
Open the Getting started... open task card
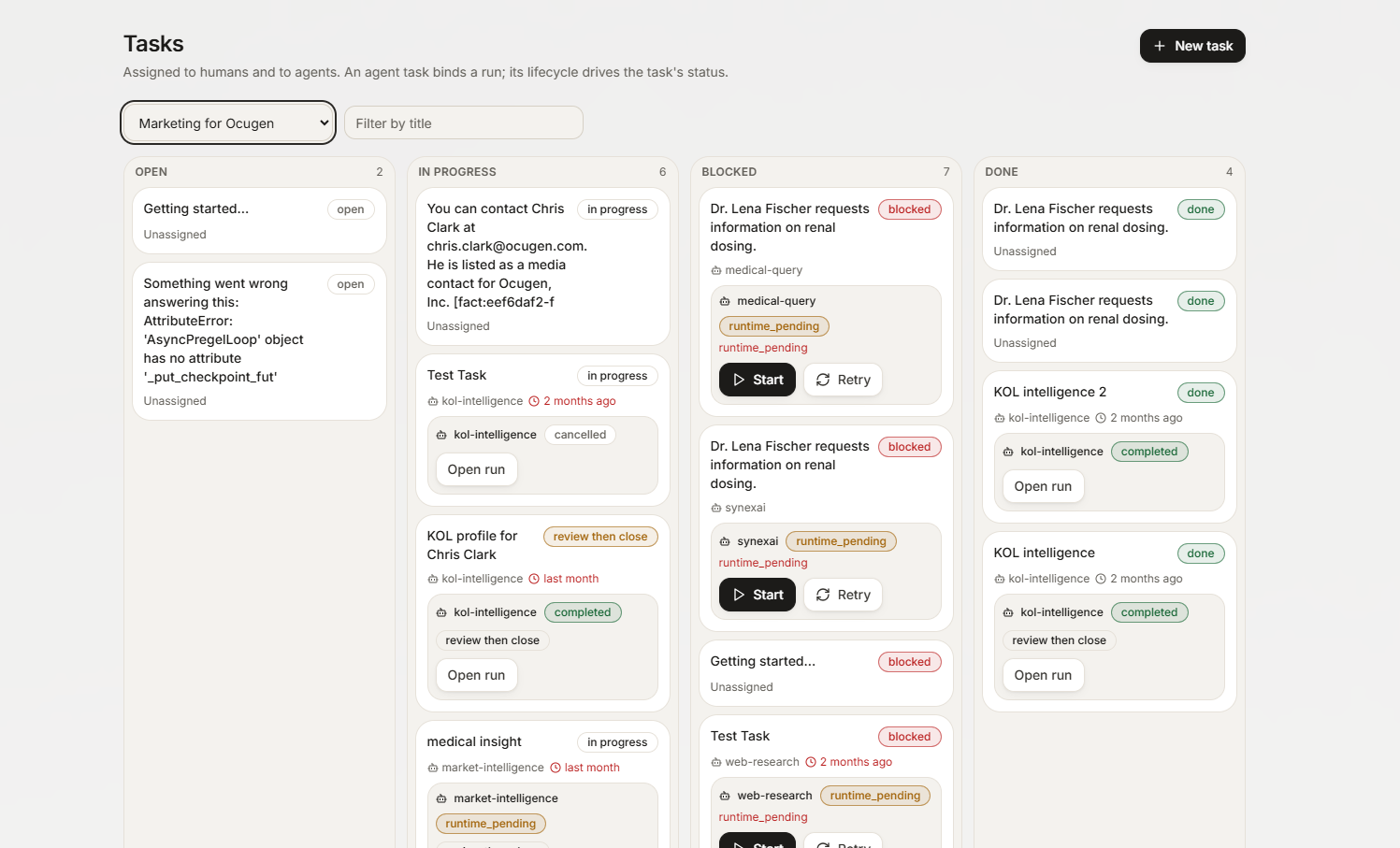(x=259, y=221)
